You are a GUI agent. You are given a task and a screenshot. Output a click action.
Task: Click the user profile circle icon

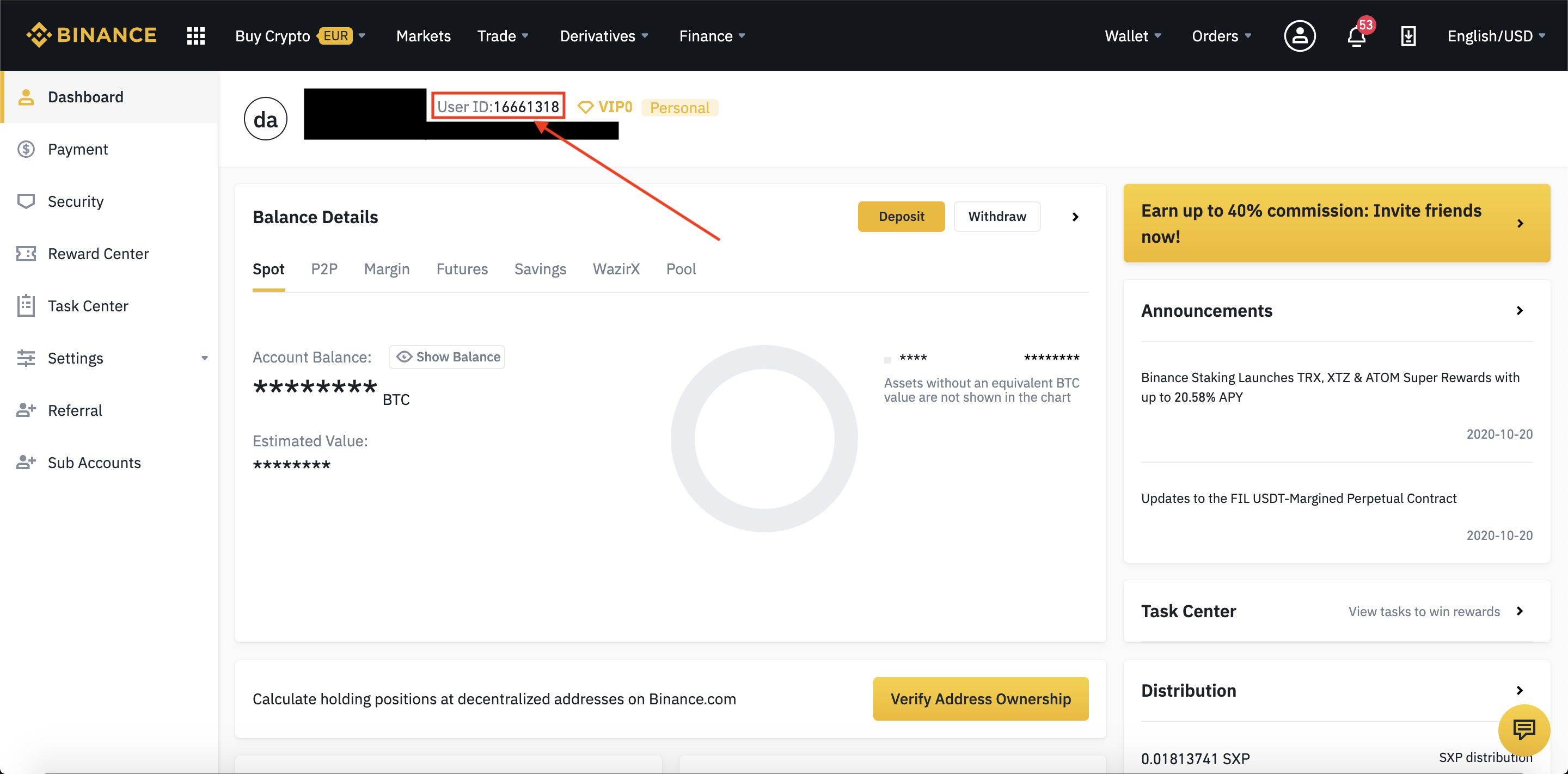click(1298, 35)
